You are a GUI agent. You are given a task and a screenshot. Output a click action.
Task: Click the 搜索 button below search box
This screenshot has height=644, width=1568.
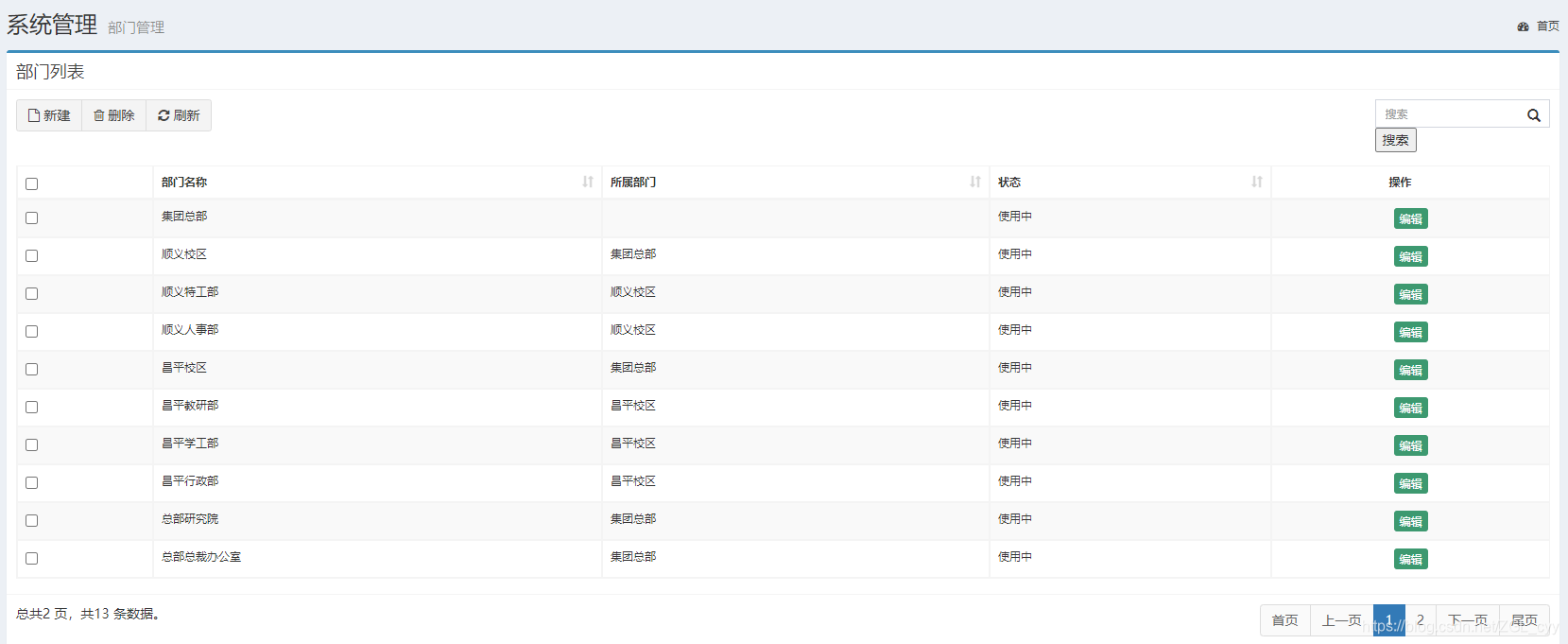[x=1395, y=140]
